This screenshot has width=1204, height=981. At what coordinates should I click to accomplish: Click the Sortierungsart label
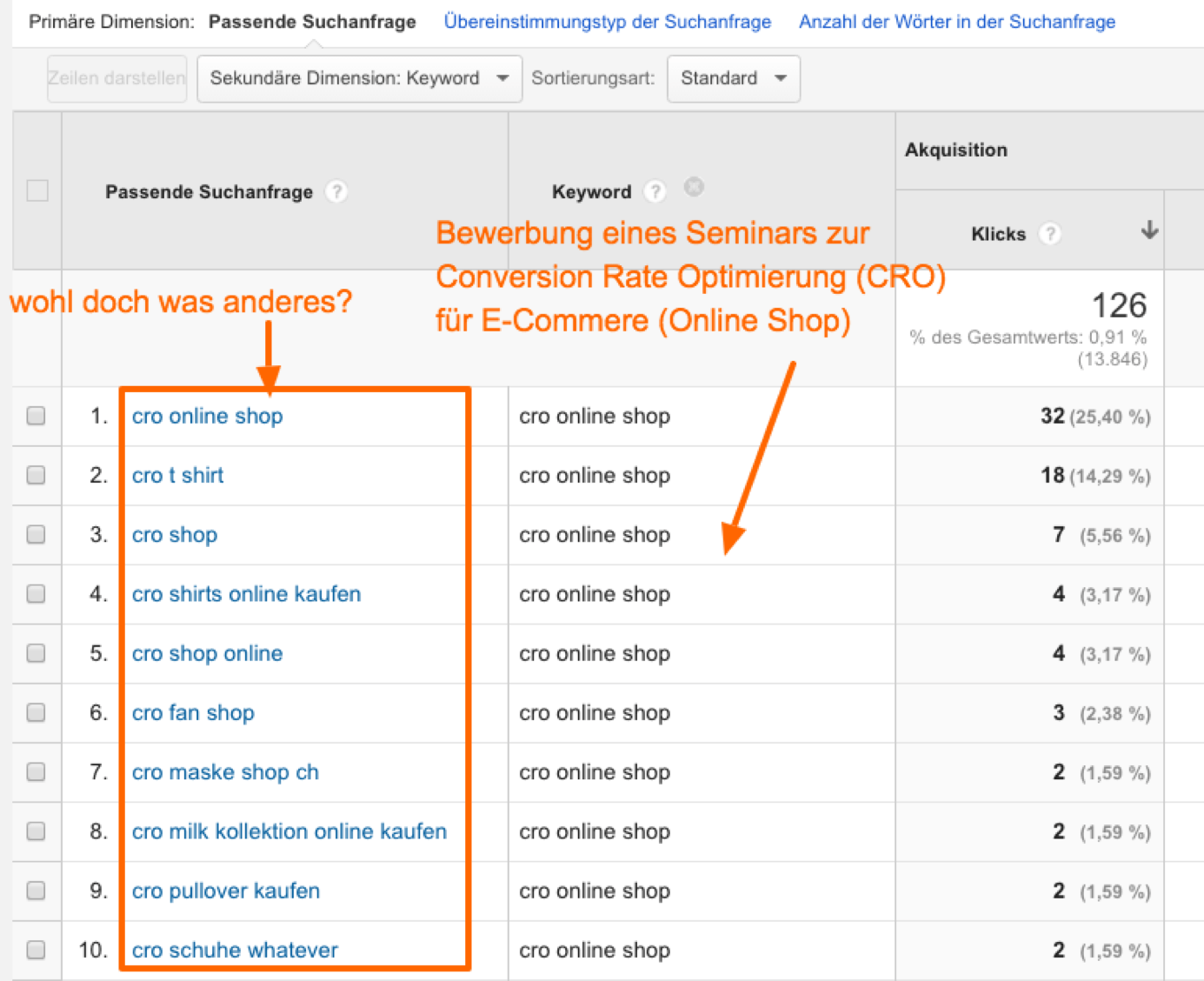pos(593,78)
